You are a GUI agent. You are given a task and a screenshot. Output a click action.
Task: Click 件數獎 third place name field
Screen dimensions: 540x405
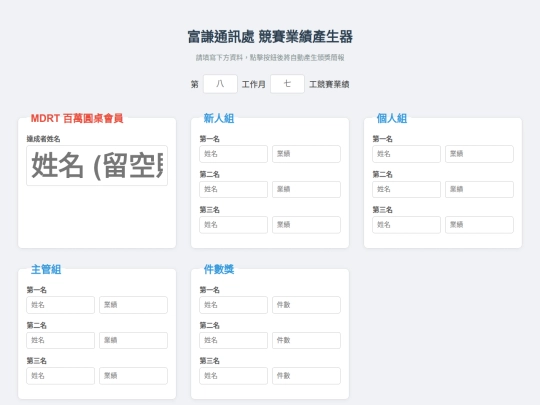[x=233, y=376]
